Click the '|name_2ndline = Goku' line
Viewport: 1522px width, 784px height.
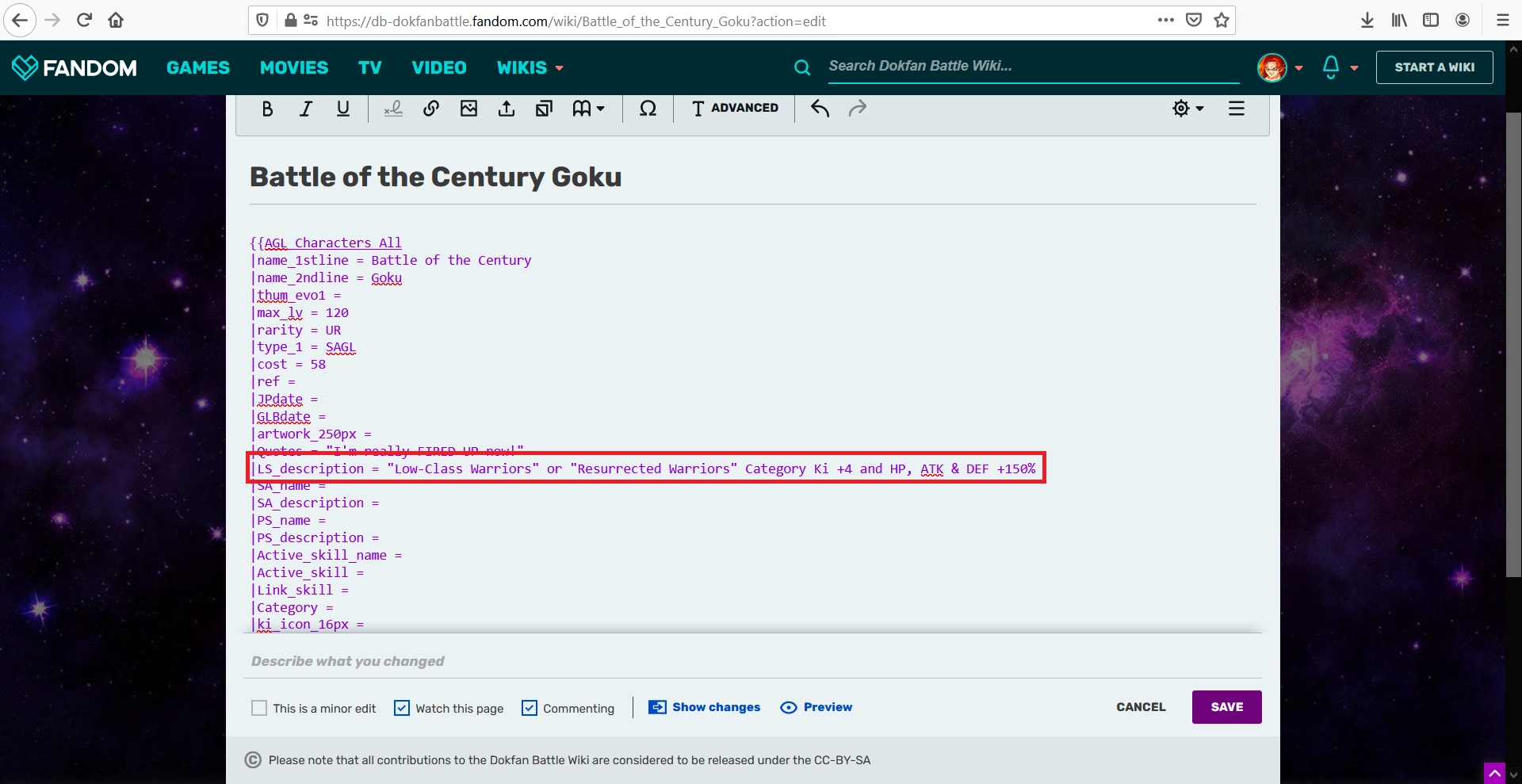[327, 277]
